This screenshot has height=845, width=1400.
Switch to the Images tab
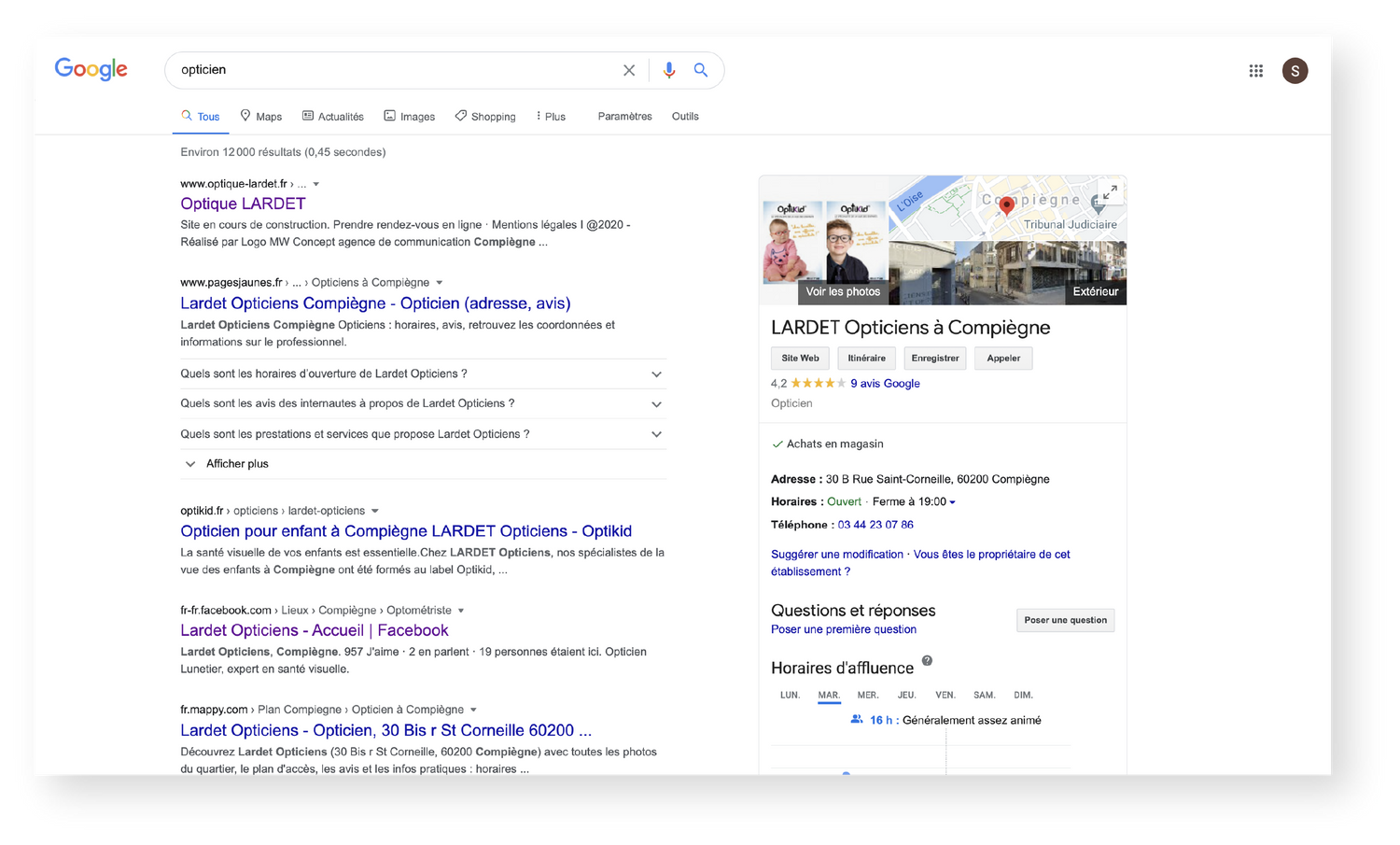point(410,117)
